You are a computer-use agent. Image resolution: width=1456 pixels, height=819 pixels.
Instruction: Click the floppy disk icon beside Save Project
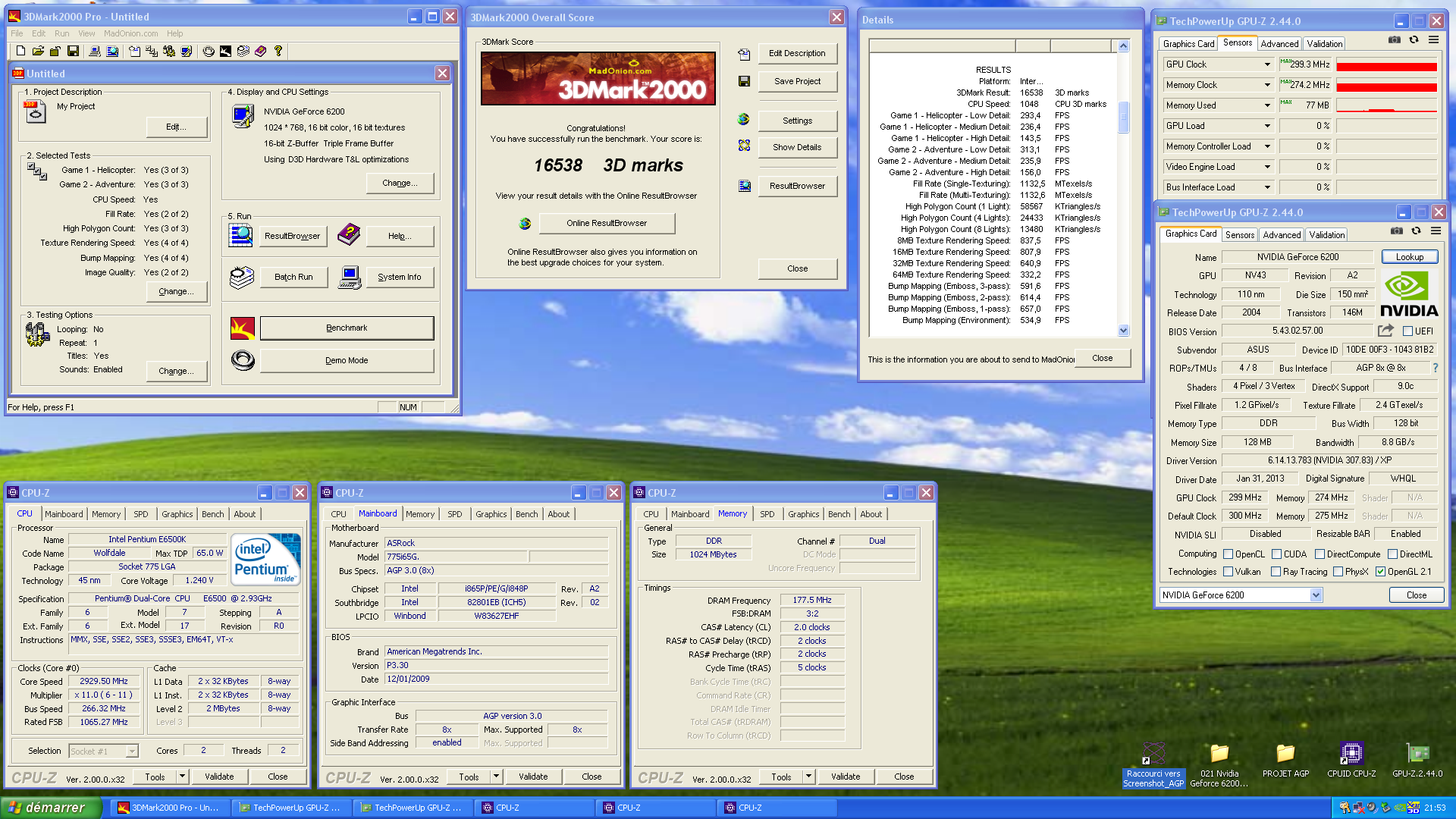(x=744, y=81)
